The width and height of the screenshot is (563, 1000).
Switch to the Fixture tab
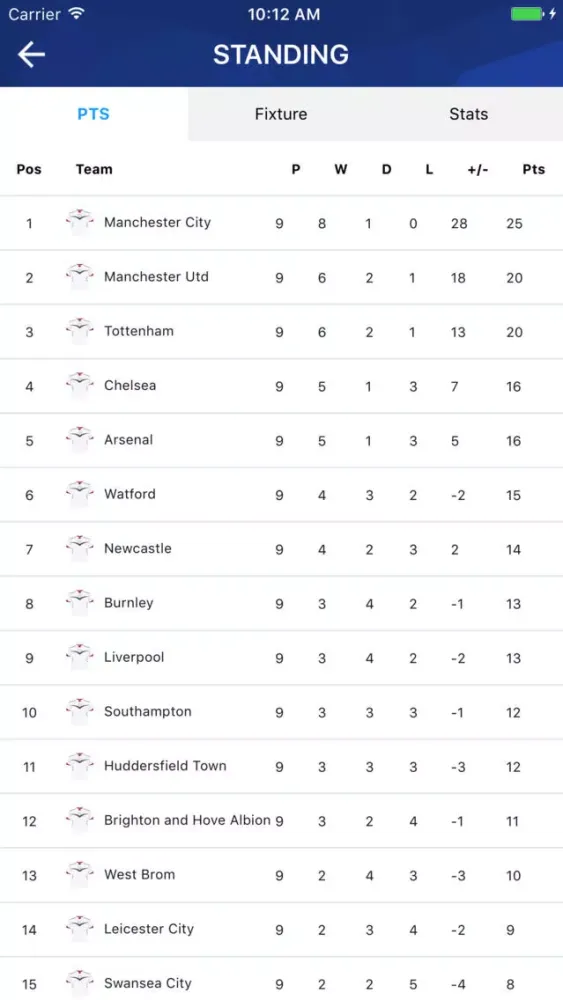click(x=281, y=114)
